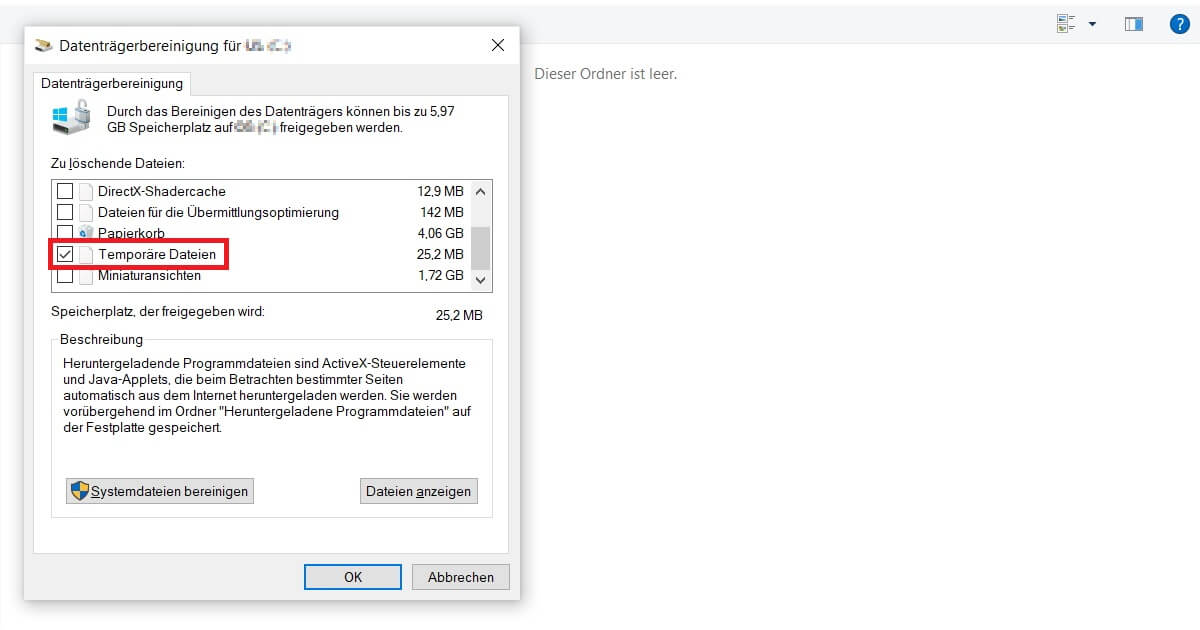Image resolution: width=1200 pixels, height=630 pixels.
Task: Toggle the preview pane icon
Action: [1133, 24]
